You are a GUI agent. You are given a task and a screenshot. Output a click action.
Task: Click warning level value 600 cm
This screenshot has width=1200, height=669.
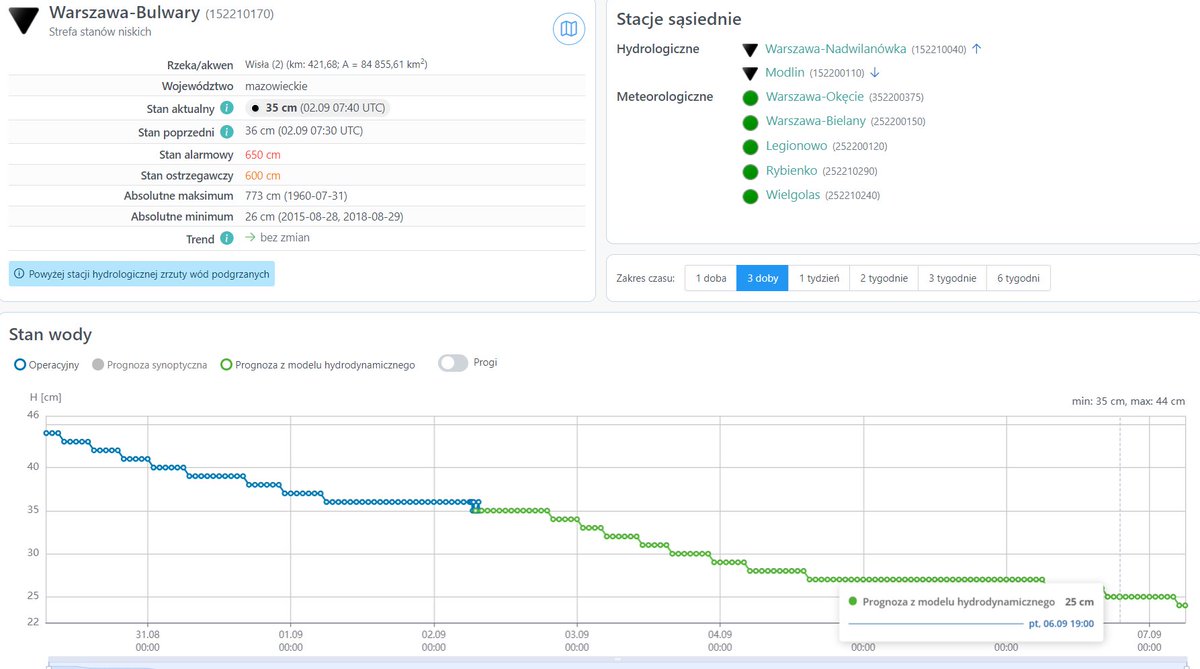[x=263, y=175]
